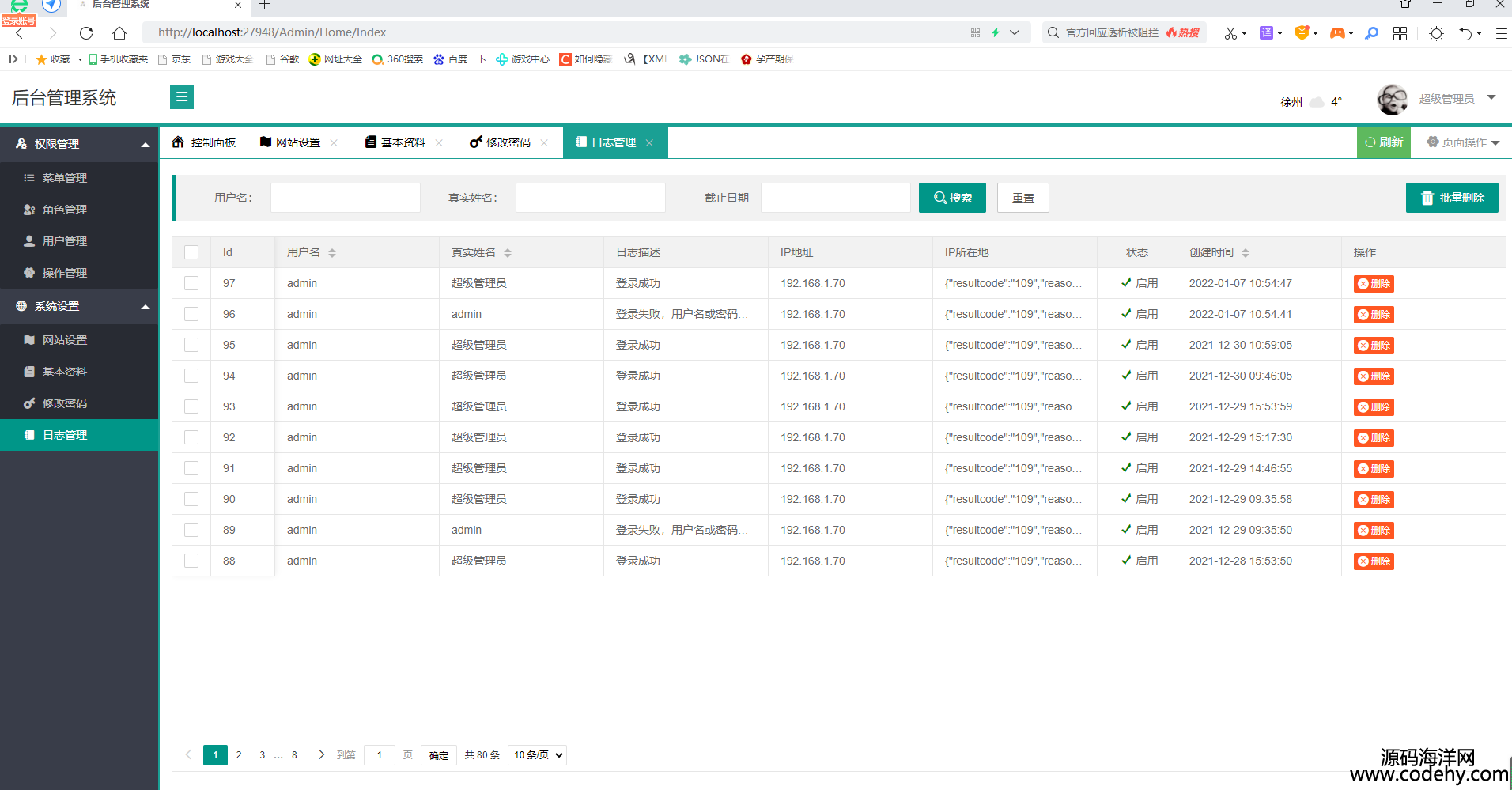The height and width of the screenshot is (790, 1512).
Task: Click the super admin avatar picture
Action: coord(1392,100)
